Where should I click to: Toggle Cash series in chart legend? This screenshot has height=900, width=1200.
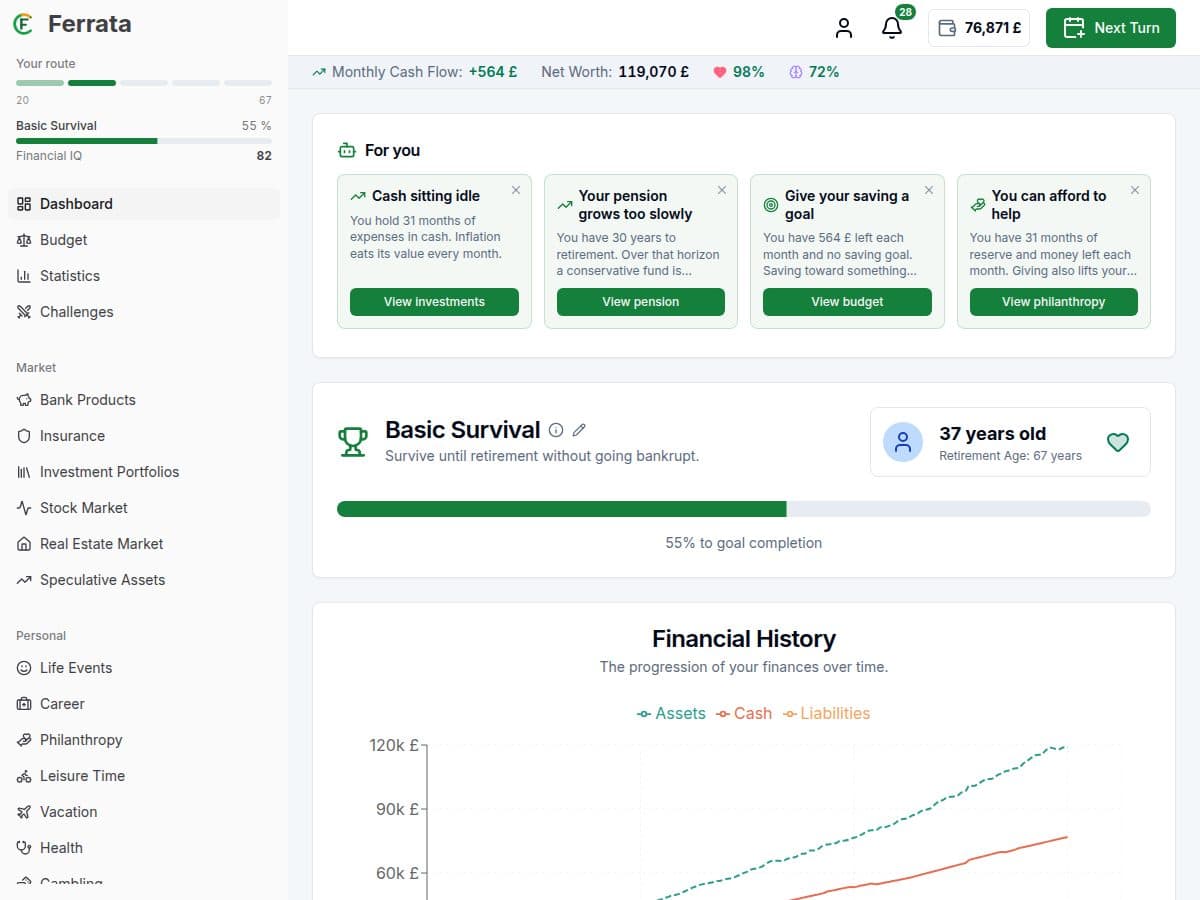744,714
